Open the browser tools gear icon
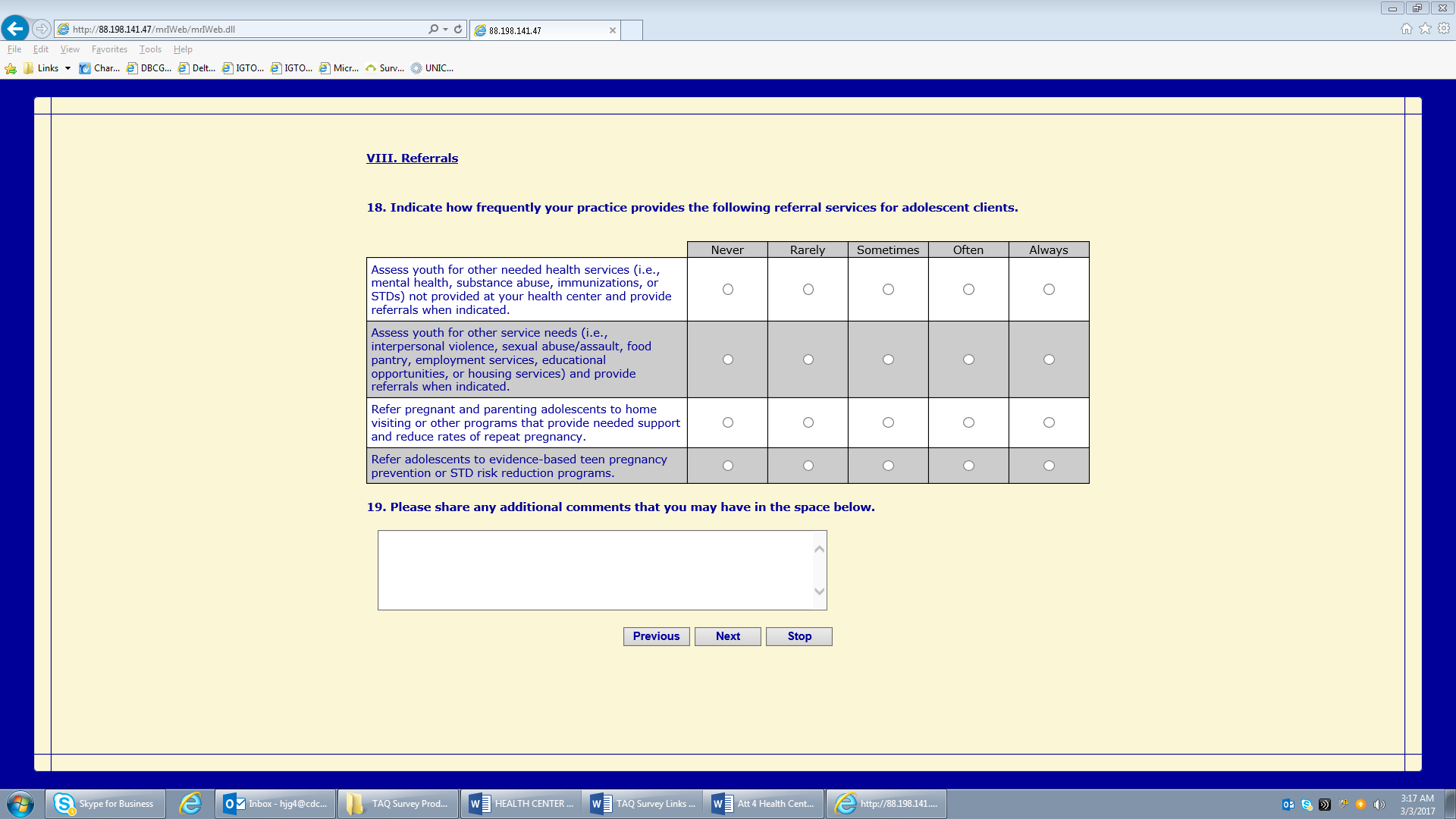 [1444, 29]
